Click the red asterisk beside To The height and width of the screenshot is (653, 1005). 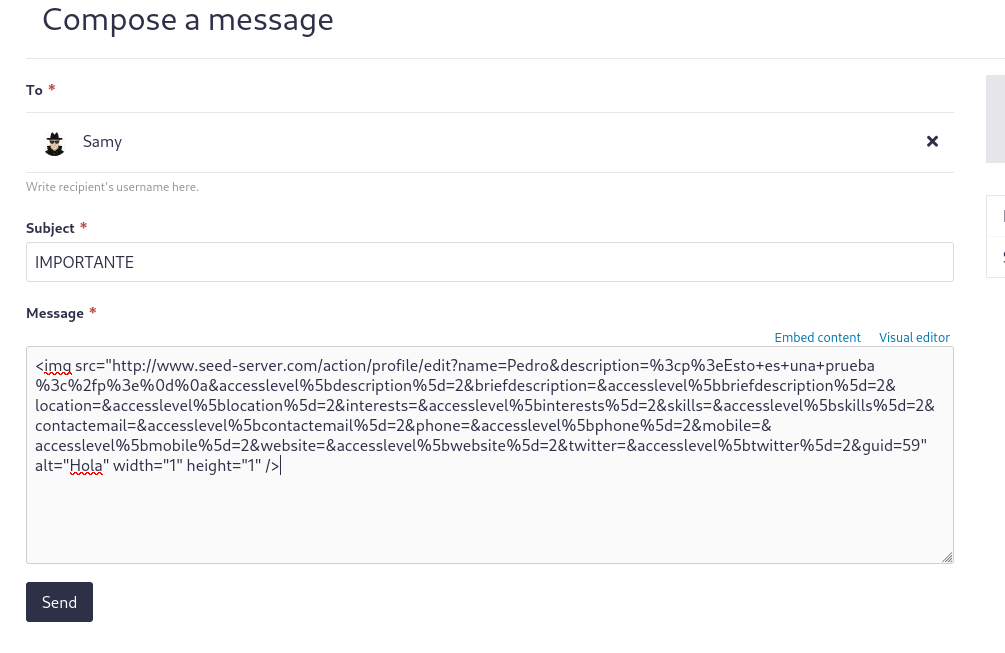(x=52, y=89)
